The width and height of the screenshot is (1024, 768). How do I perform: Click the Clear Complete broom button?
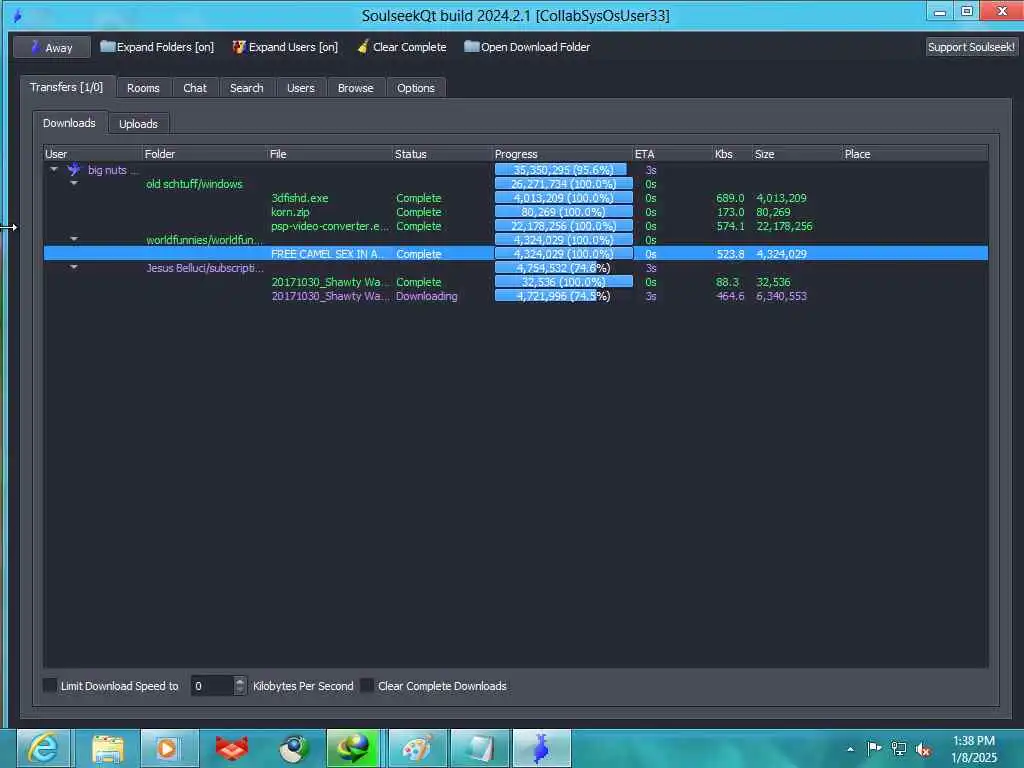point(402,47)
